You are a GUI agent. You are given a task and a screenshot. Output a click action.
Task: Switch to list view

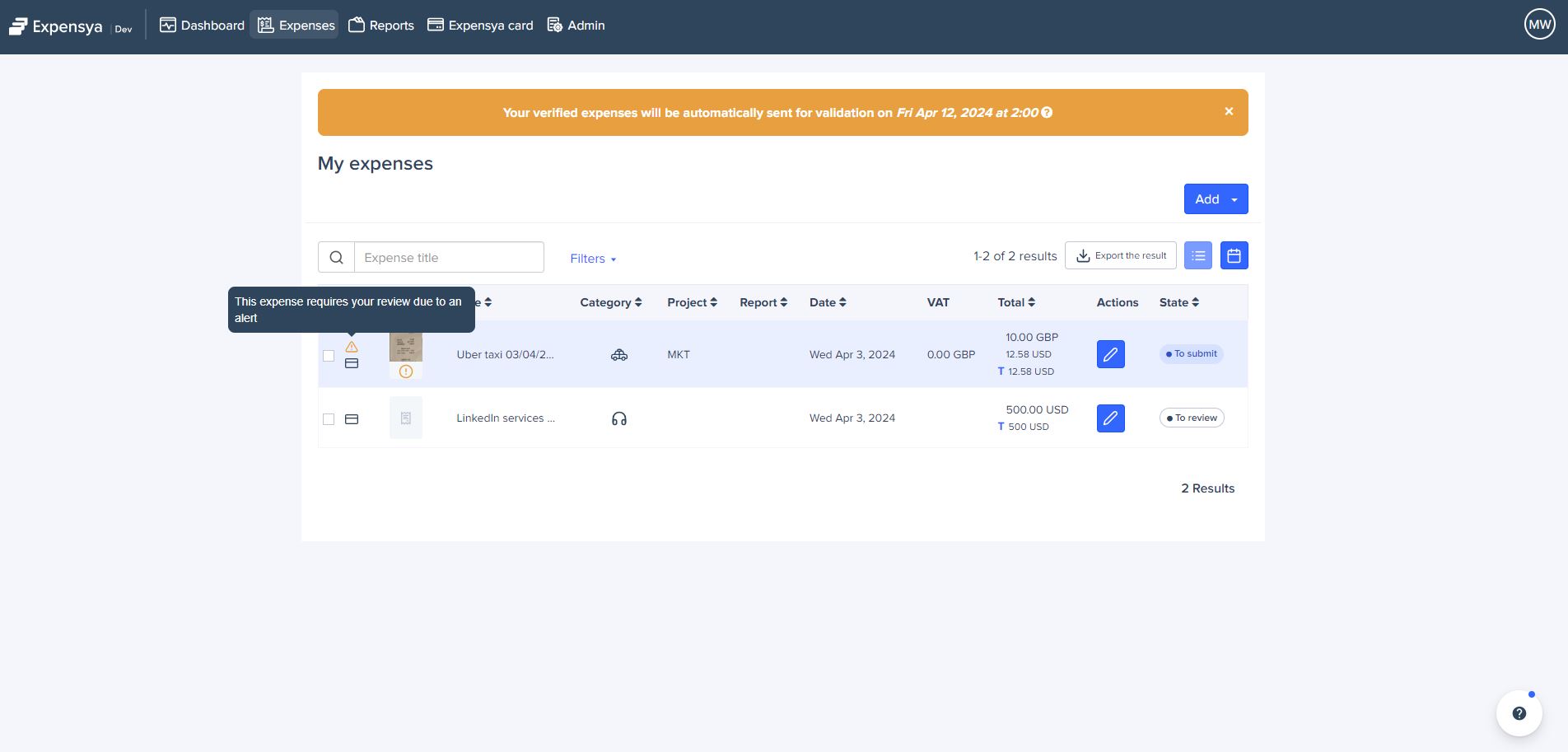pos(1197,255)
